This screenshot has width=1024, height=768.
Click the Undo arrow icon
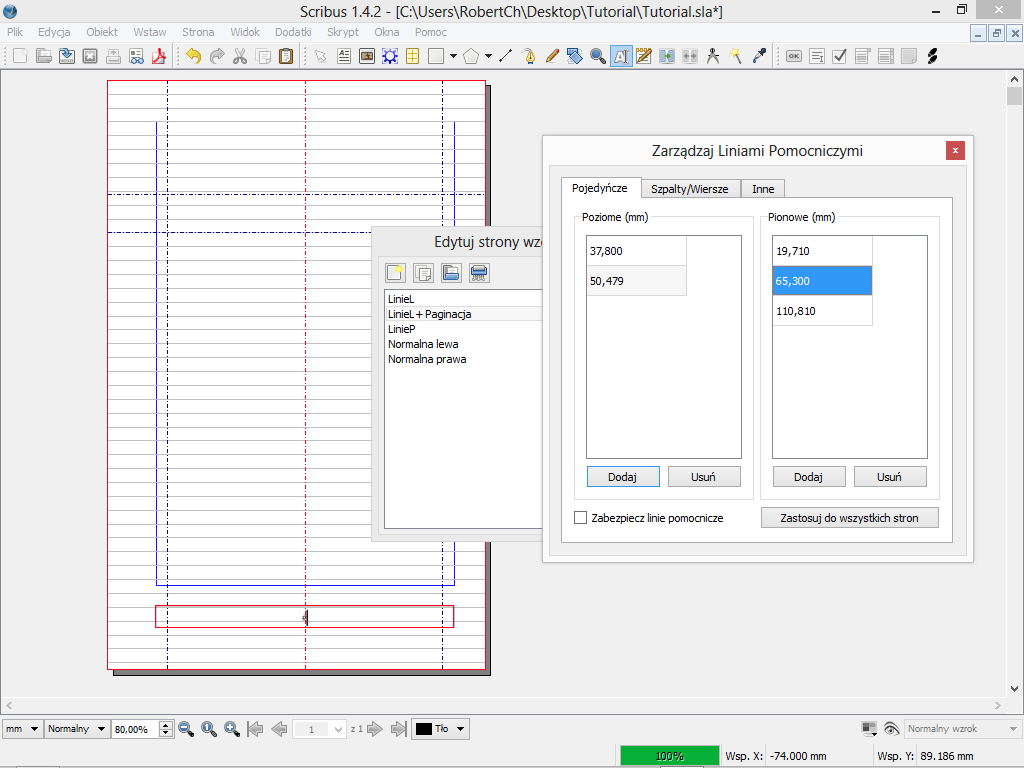[193, 56]
